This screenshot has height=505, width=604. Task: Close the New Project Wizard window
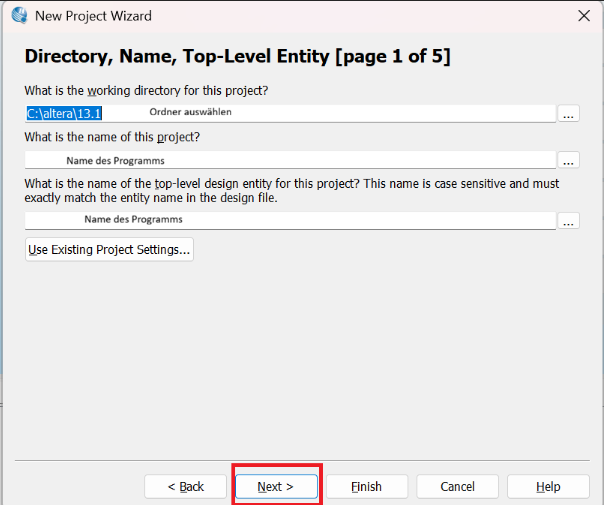click(583, 16)
